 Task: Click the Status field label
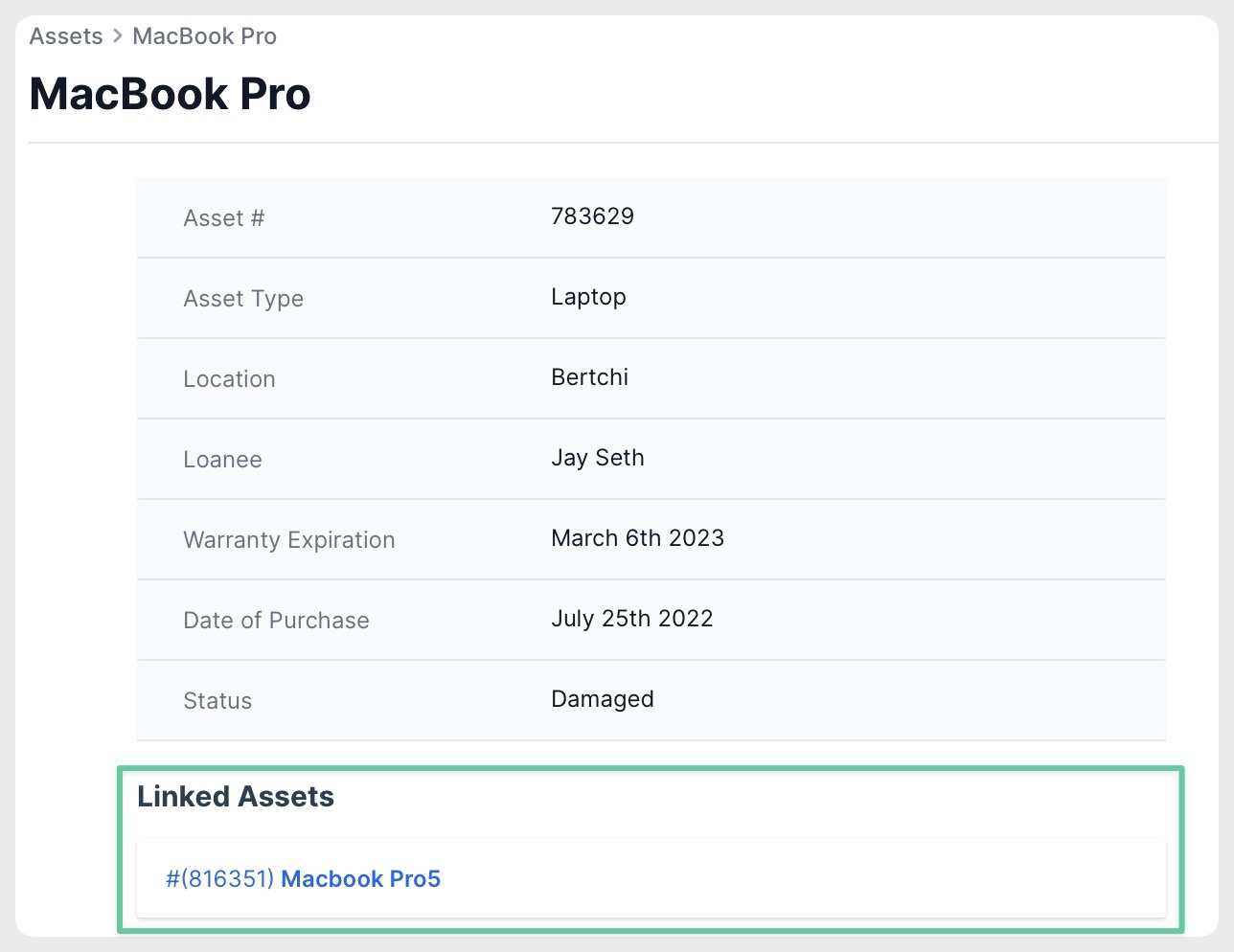click(217, 701)
